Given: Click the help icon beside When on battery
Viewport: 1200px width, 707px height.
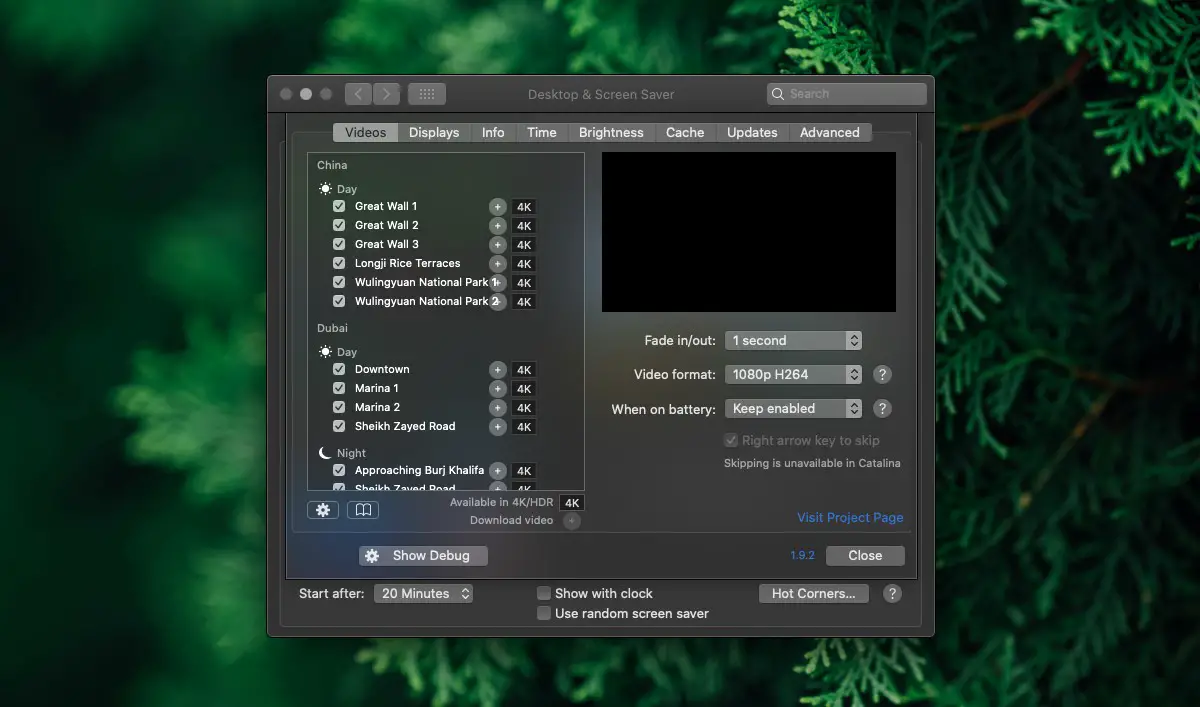Looking at the screenshot, I should click(x=882, y=408).
